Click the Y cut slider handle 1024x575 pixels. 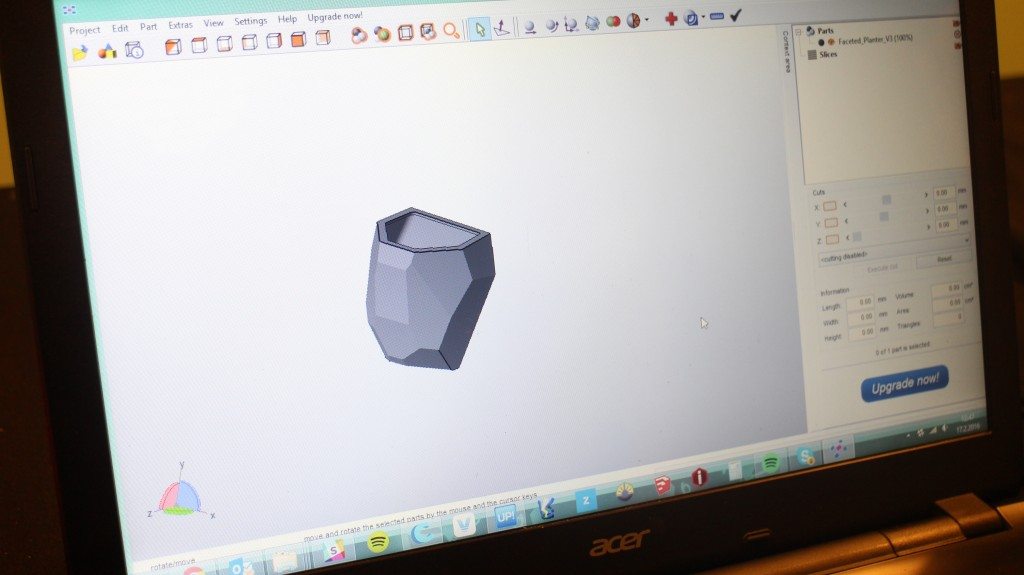coord(884,216)
